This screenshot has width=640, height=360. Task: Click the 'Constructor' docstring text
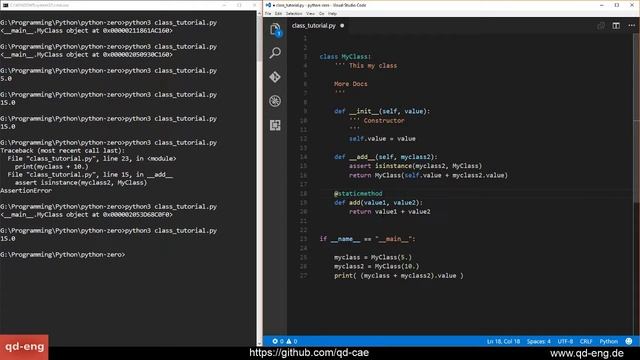click(384, 120)
